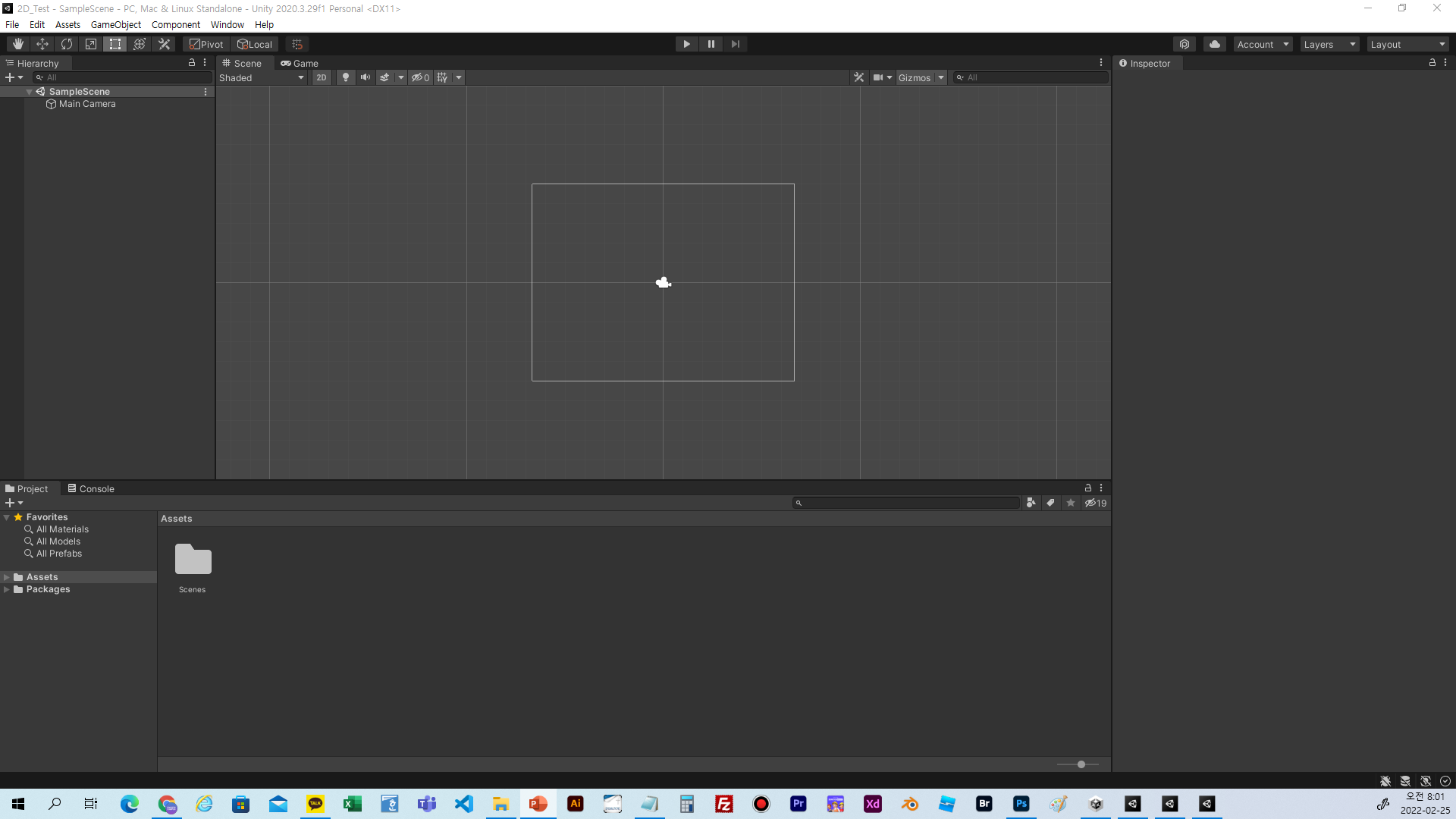The image size is (1456, 819).
Task: Toggle scene grid visibility icon
Action: click(x=443, y=77)
